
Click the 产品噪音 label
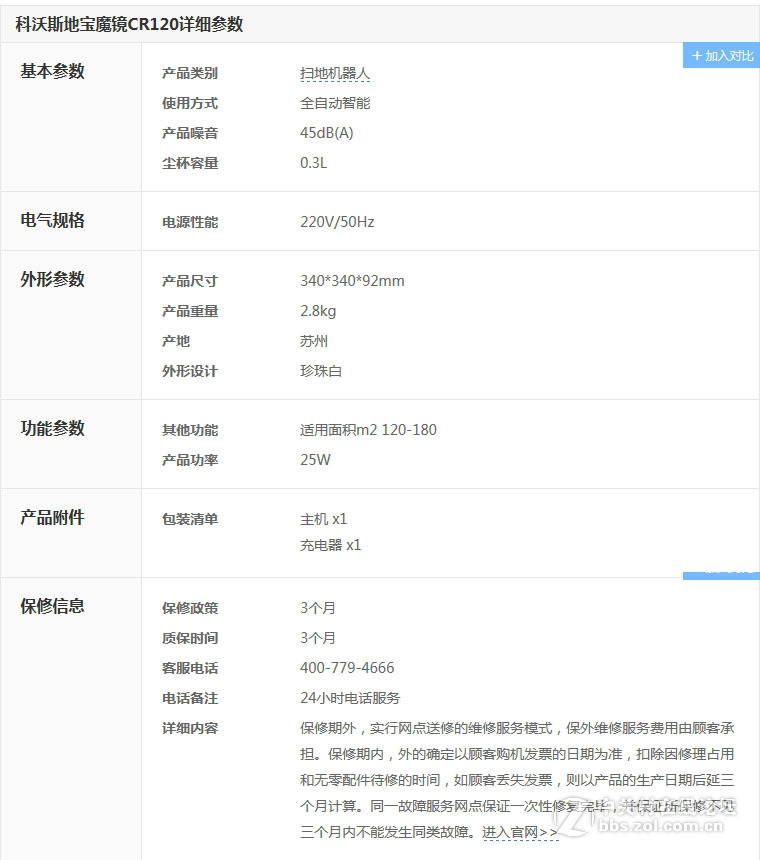click(x=190, y=133)
